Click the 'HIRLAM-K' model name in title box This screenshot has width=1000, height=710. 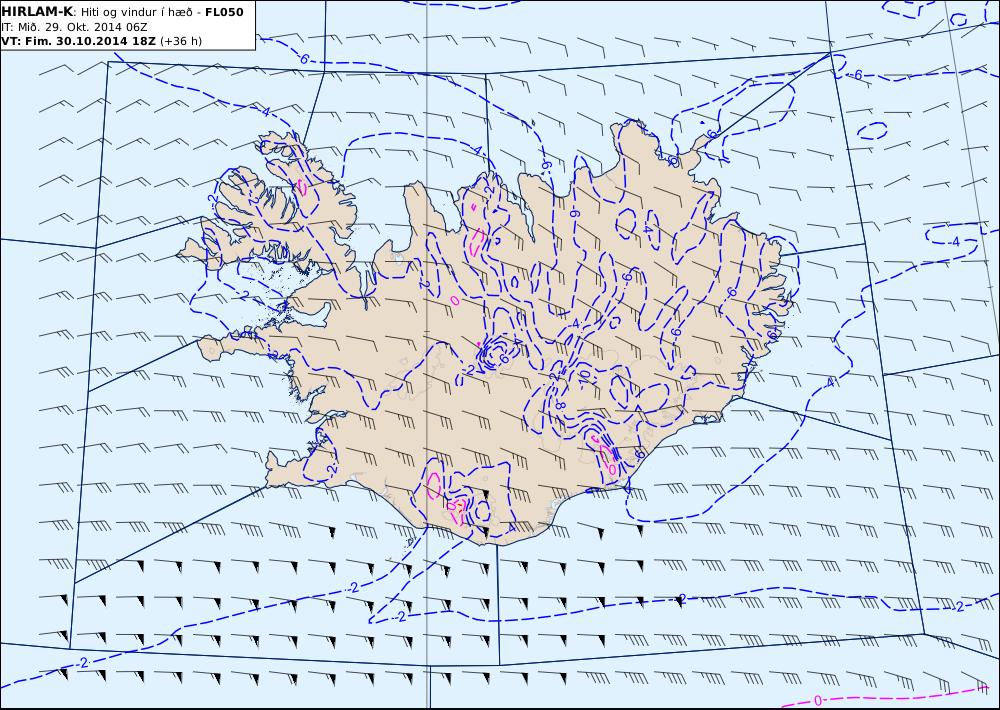(x=37, y=12)
